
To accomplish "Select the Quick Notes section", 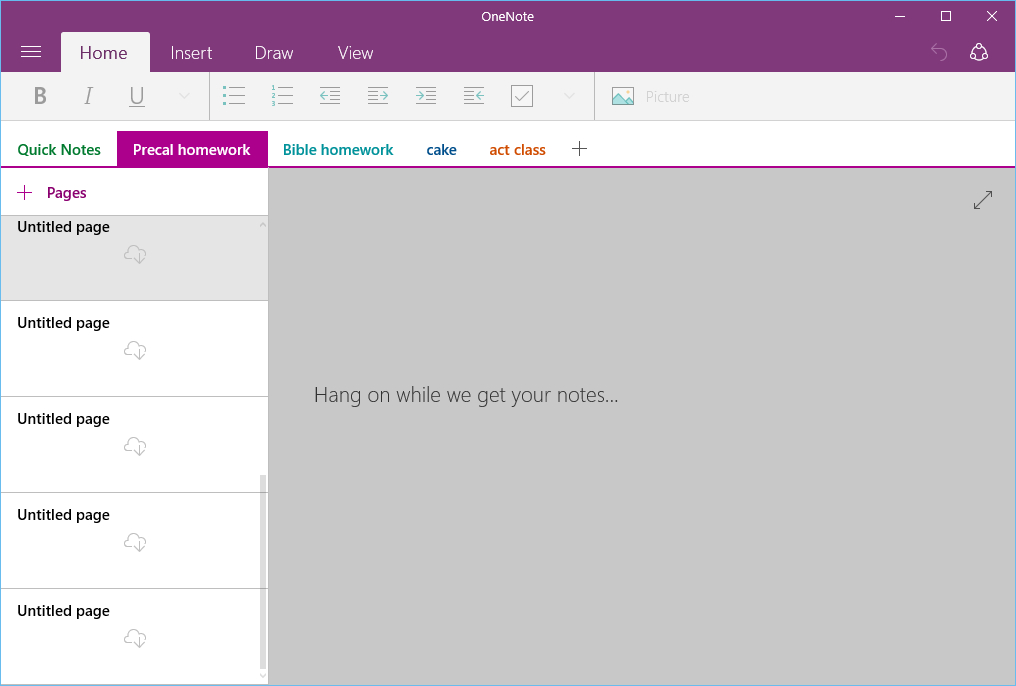I will 59,150.
